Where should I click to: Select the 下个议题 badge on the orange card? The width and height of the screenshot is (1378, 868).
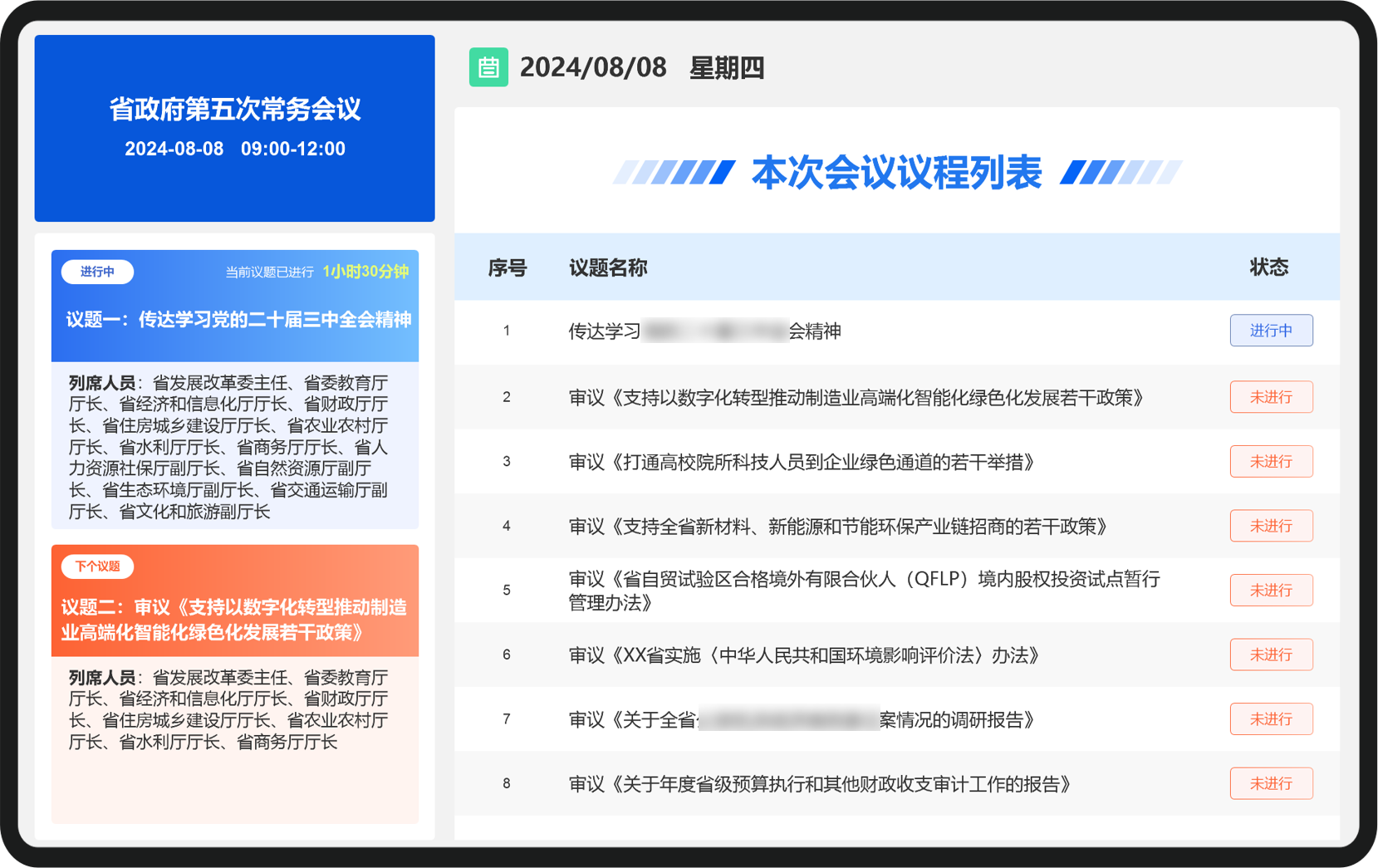[x=97, y=566]
